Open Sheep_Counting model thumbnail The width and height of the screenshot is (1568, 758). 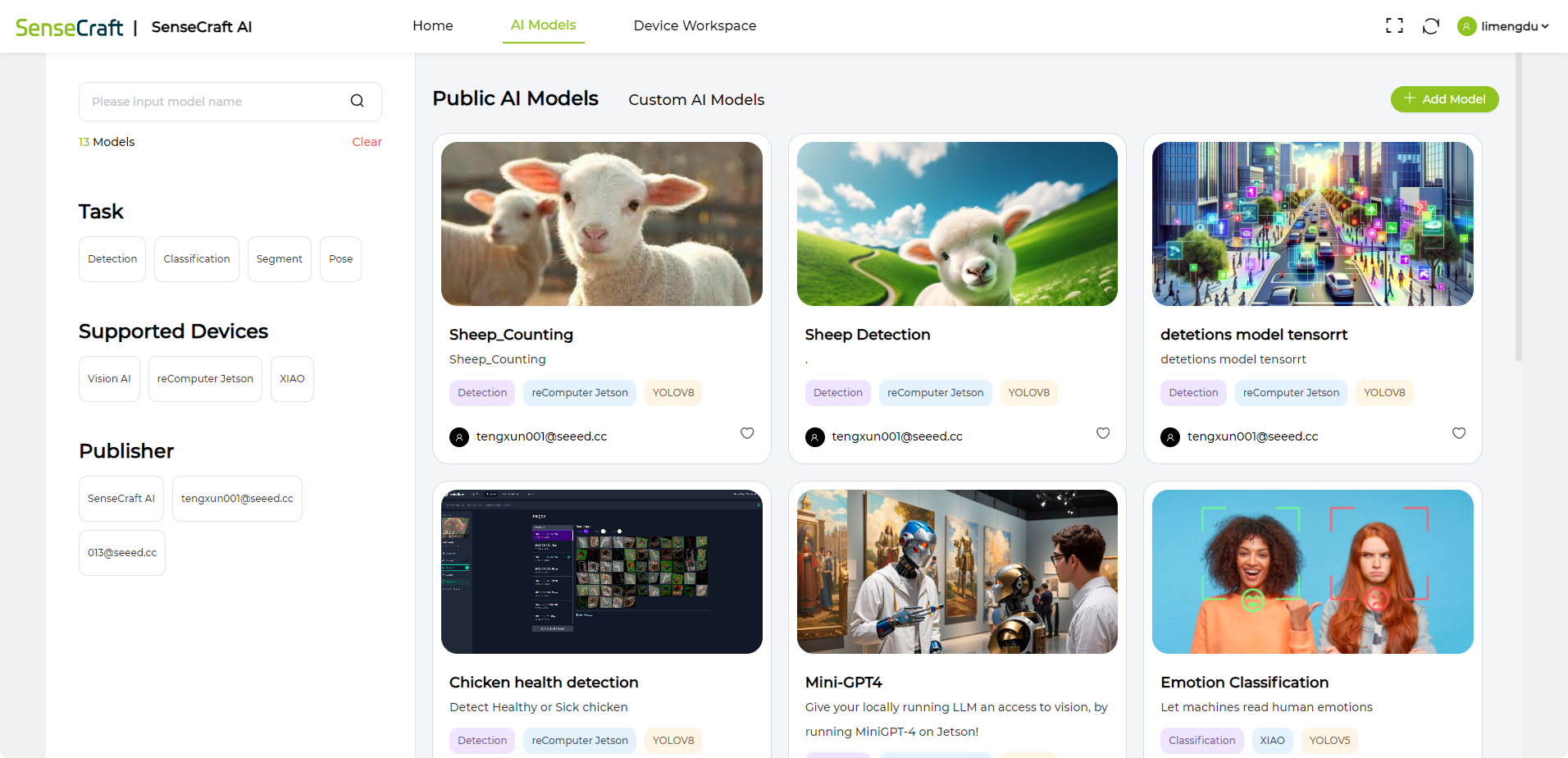602,224
